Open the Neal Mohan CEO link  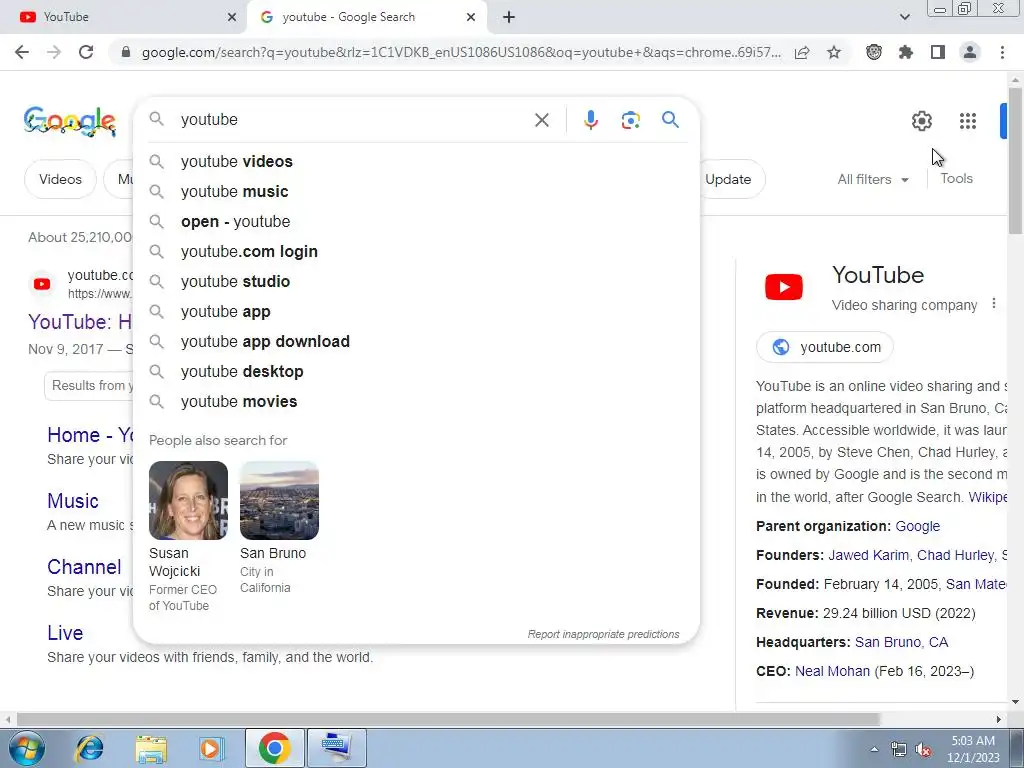point(832,671)
